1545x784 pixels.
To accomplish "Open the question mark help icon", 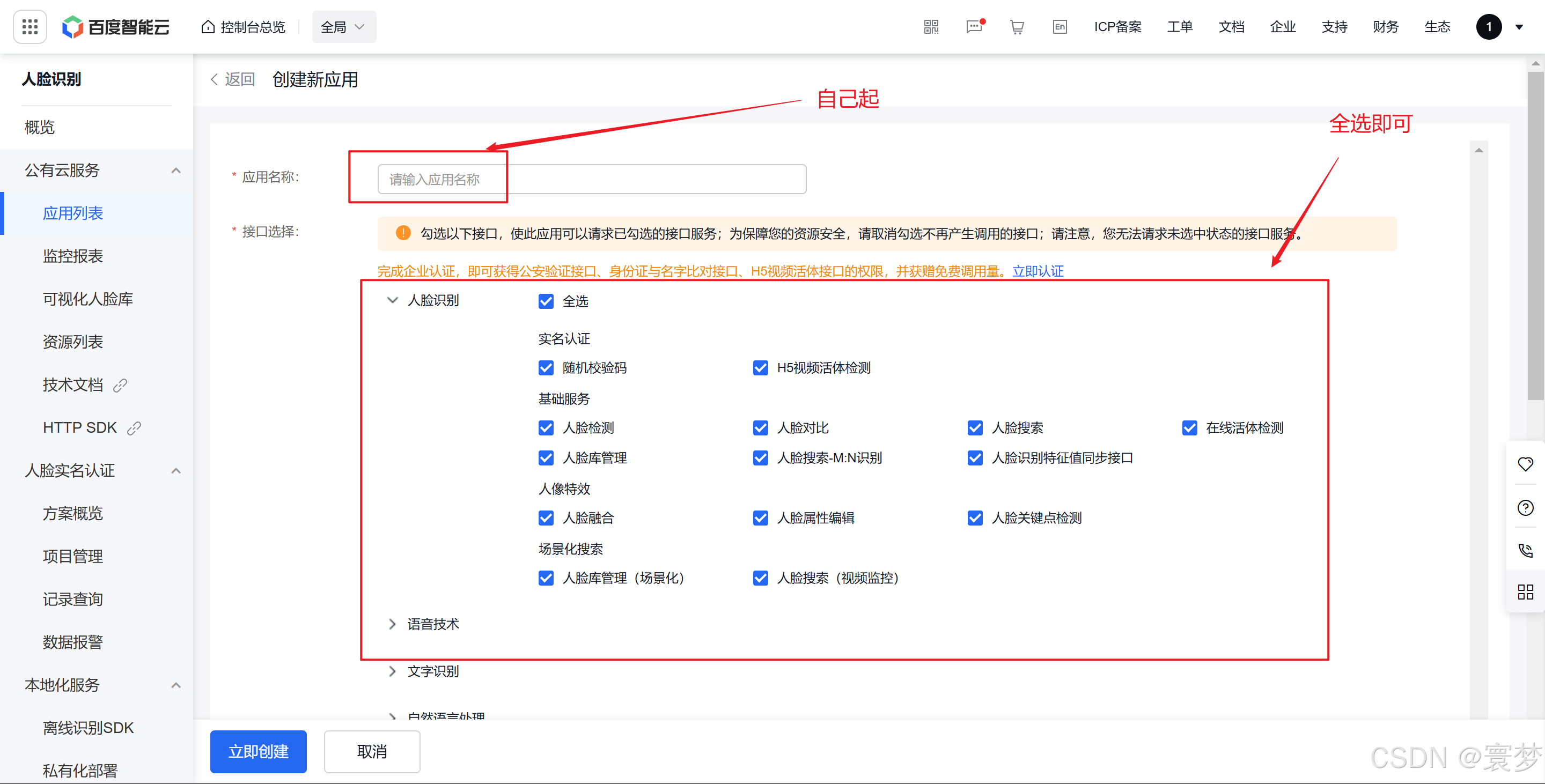I will pos(1525,508).
